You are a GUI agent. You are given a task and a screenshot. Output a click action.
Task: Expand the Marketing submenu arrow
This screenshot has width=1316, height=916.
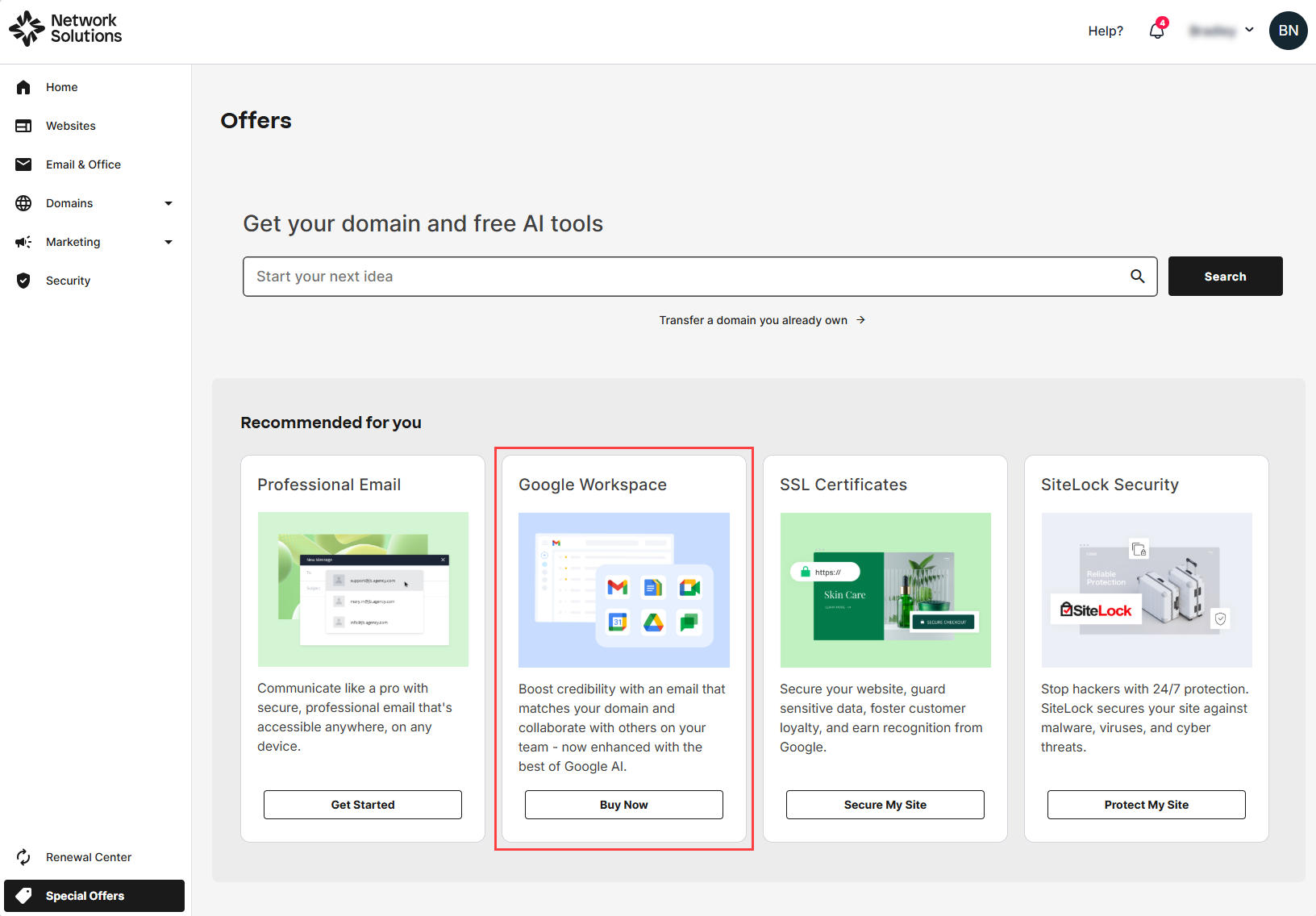[169, 242]
